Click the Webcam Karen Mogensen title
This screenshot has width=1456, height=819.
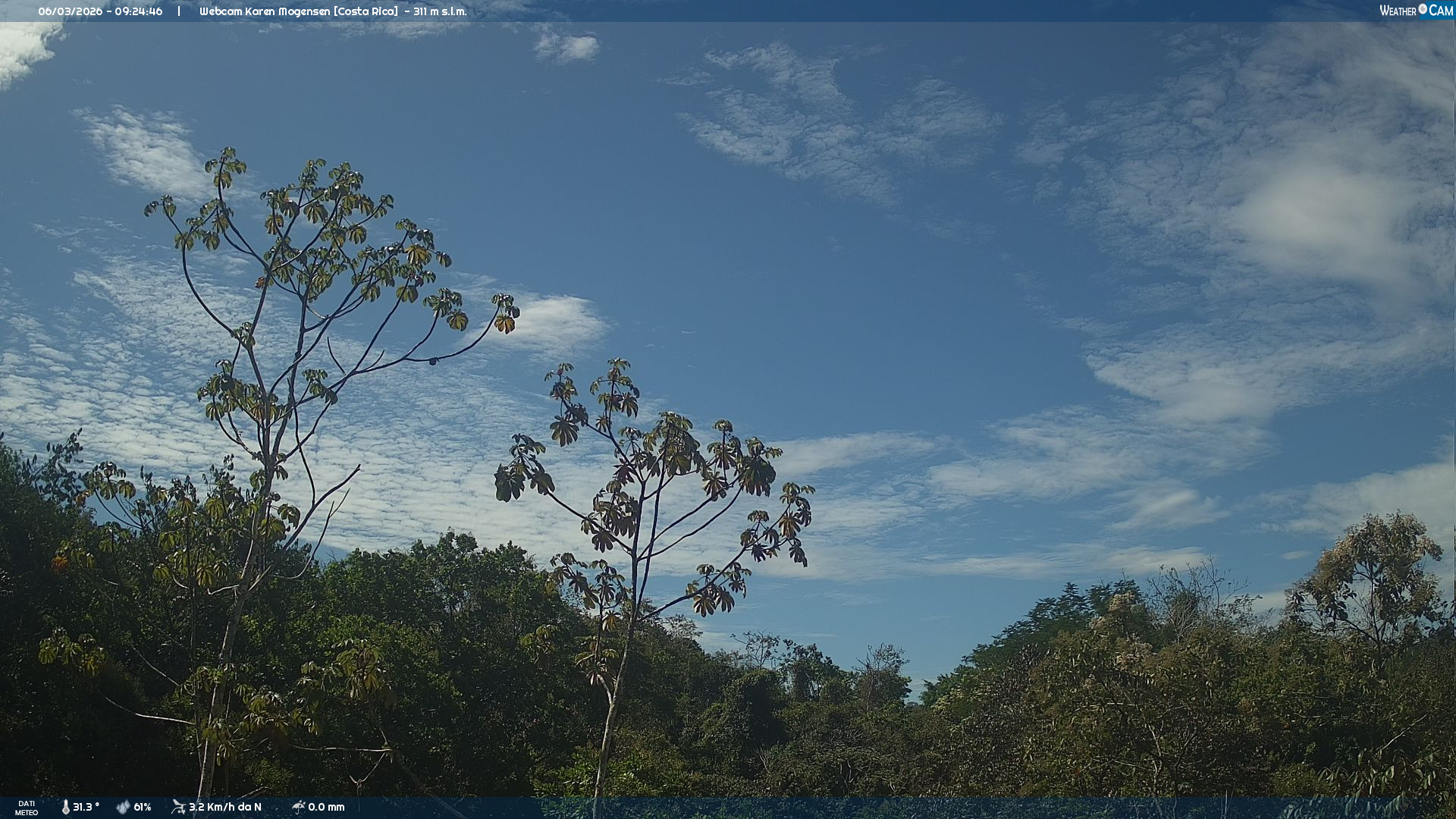[x=265, y=11]
